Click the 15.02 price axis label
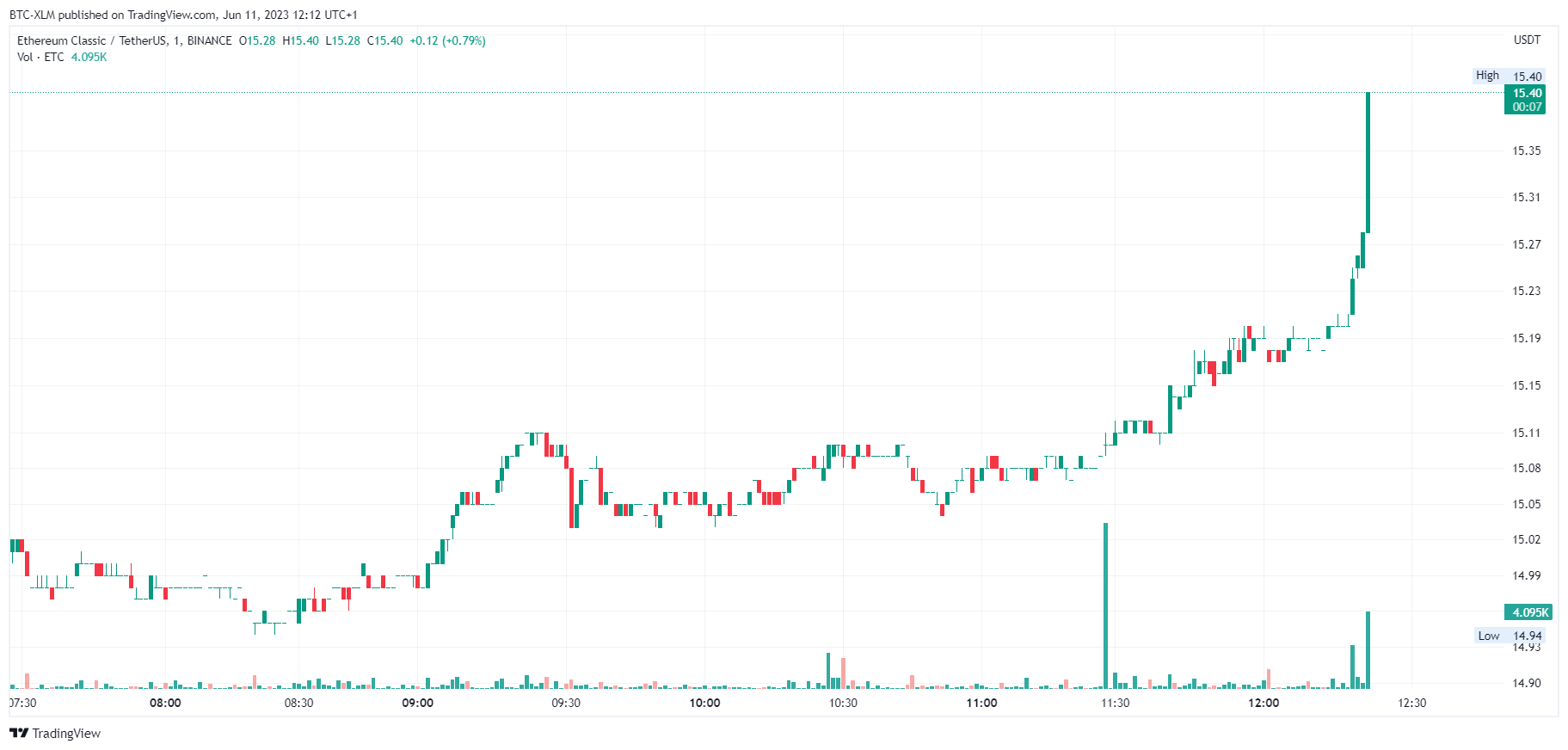 [x=1527, y=539]
